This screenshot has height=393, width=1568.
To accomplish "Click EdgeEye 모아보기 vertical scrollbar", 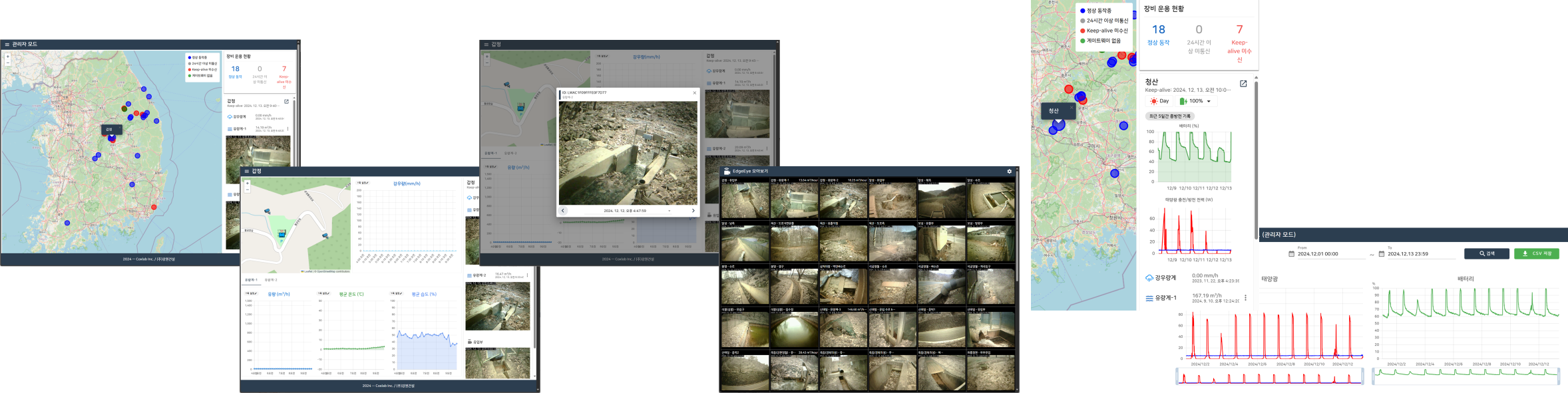I will point(1017,226).
